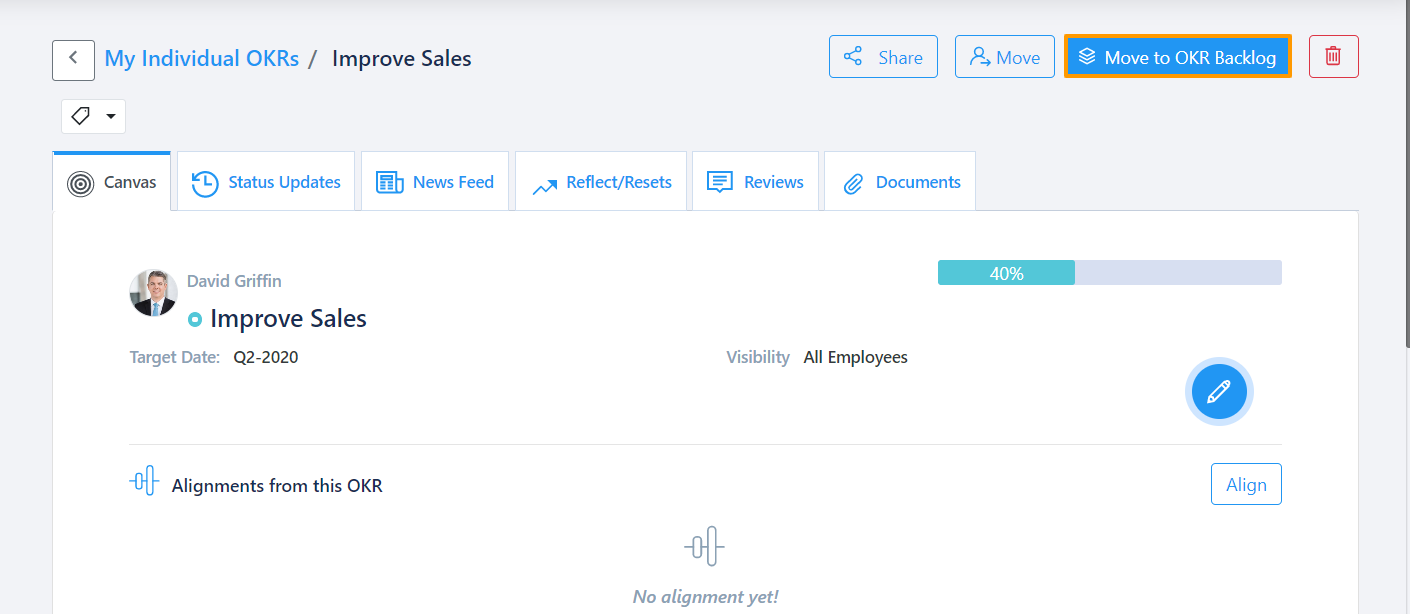Open the News Feed tab
The height and width of the screenshot is (614, 1410).
435,182
